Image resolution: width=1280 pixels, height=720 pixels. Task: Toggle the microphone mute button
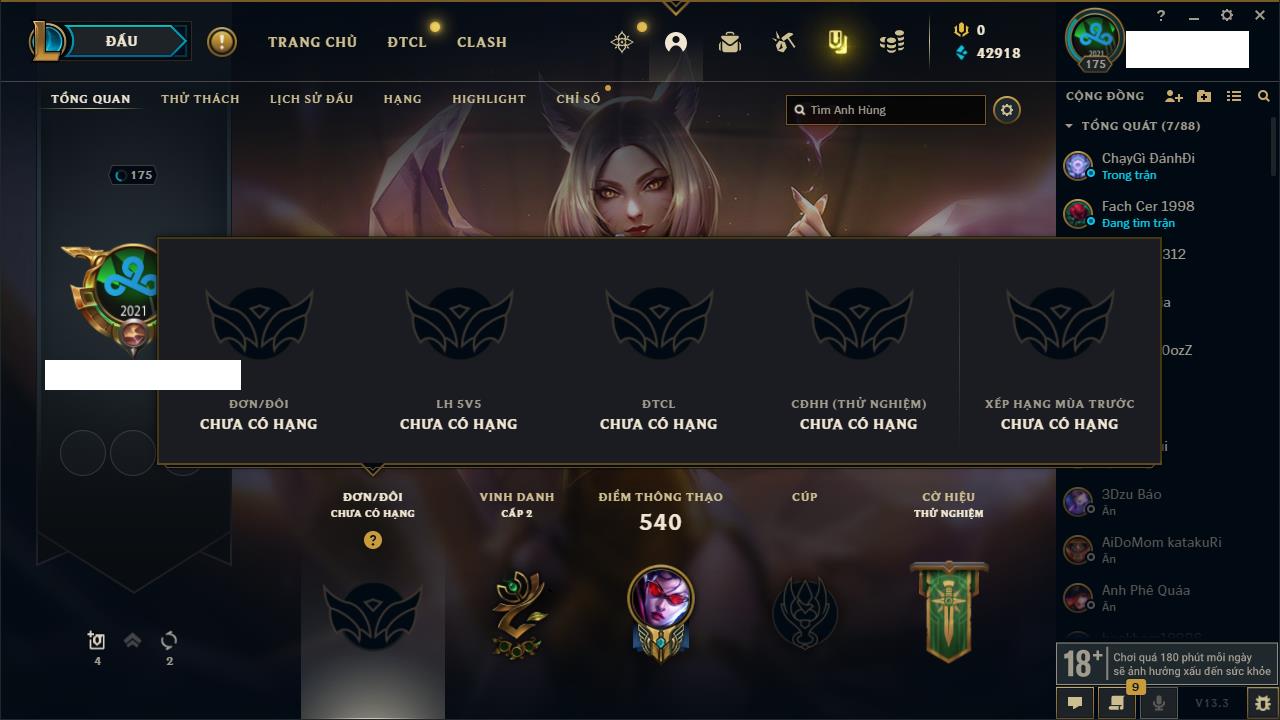pos(1159,703)
